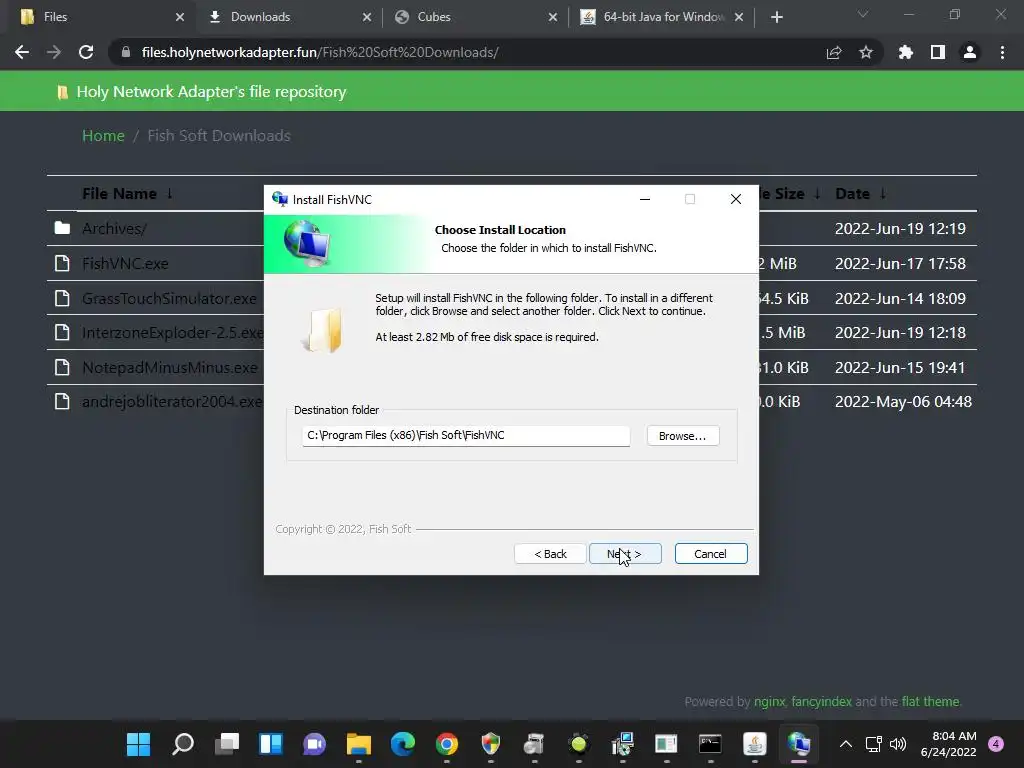Launch Microsoft Edge from taskbar
The width and height of the screenshot is (1024, 768).
tap(402, 744)
